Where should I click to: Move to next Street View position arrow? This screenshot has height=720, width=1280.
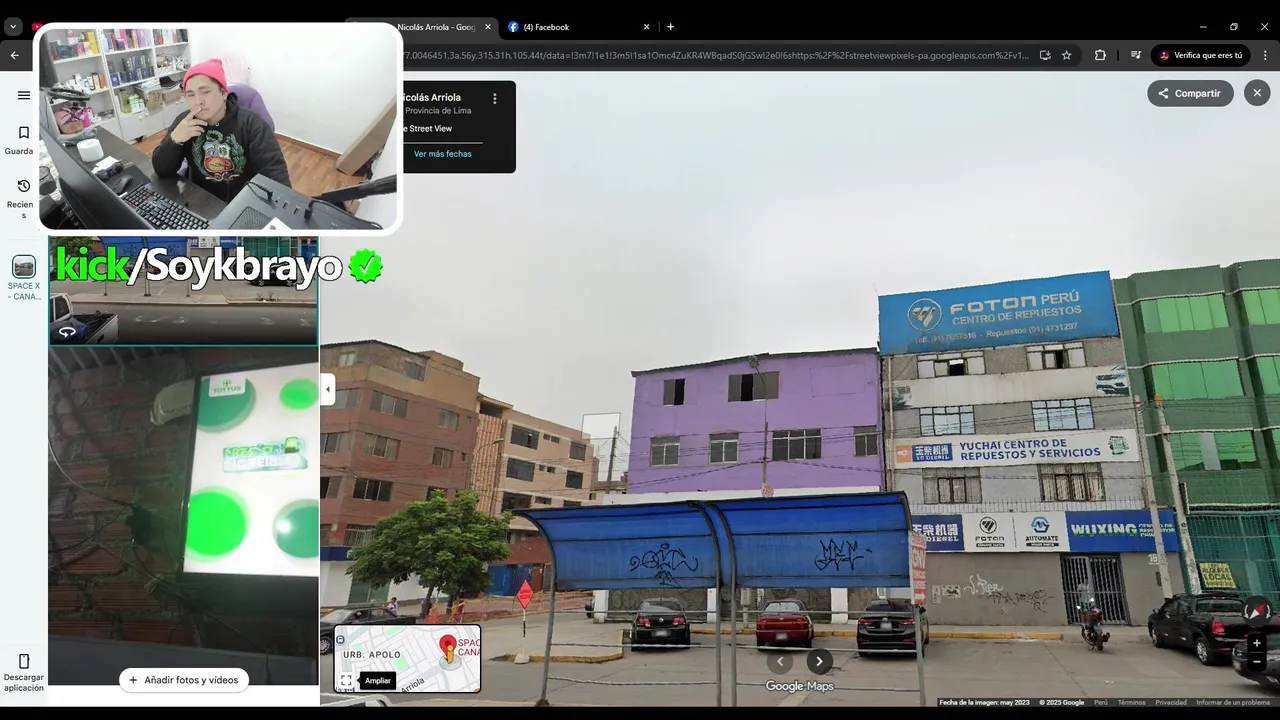[819, 661]
